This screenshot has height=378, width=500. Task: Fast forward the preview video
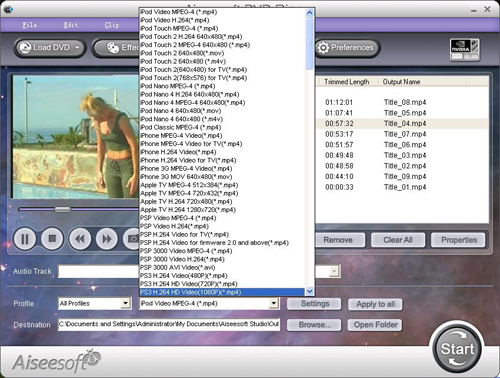pos(107,239)
